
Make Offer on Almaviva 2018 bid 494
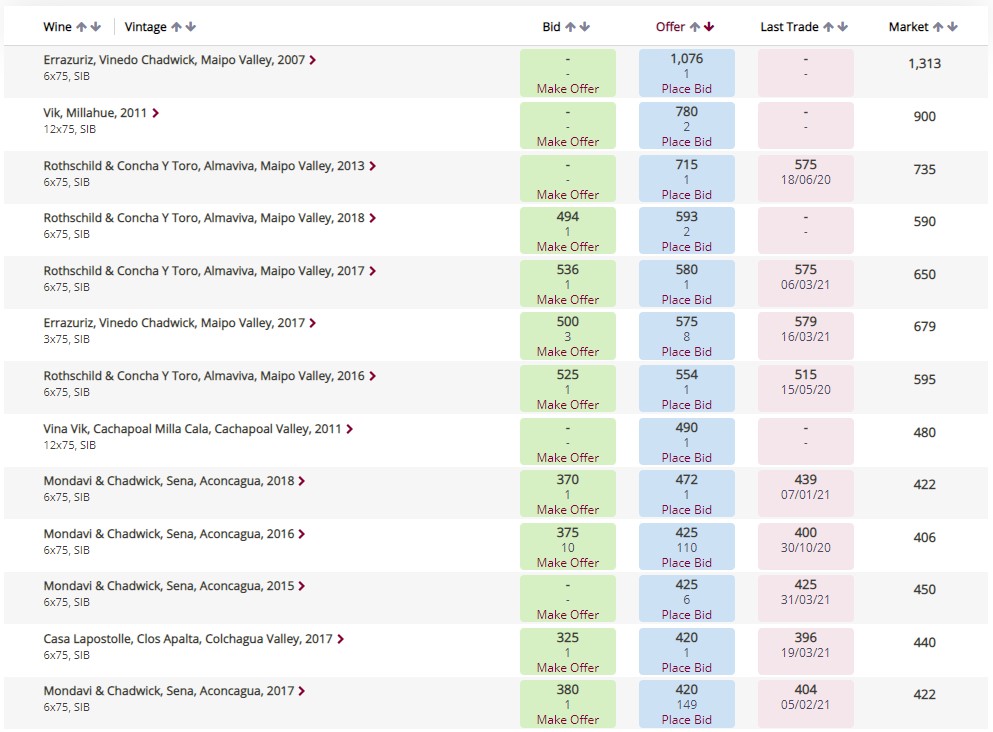(567, 246)
